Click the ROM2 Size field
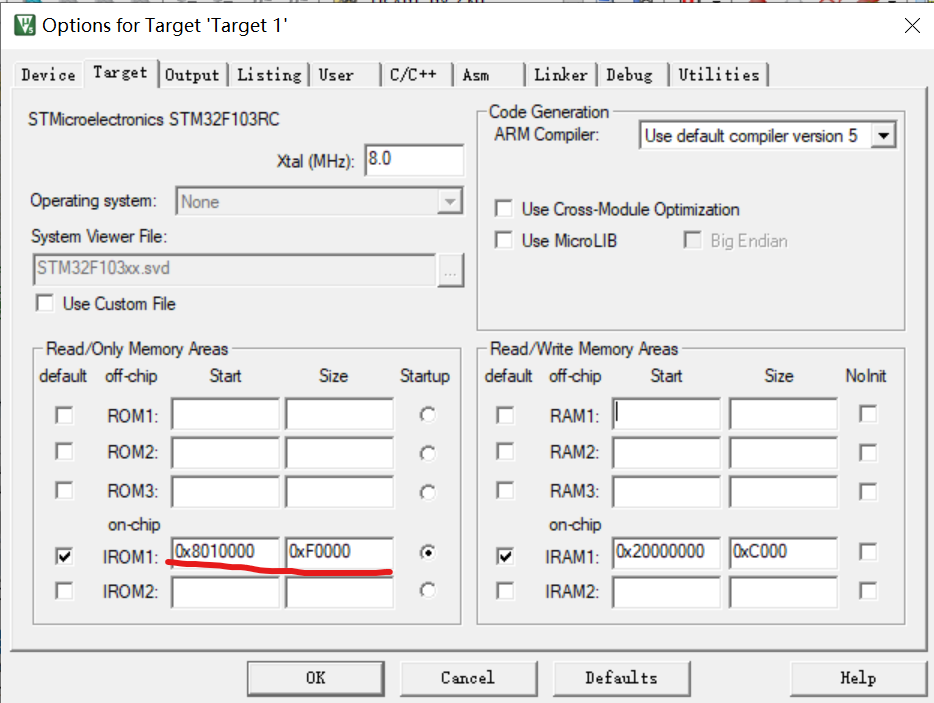934x703 pixels. pyautogui.click(x=339, y=453)
